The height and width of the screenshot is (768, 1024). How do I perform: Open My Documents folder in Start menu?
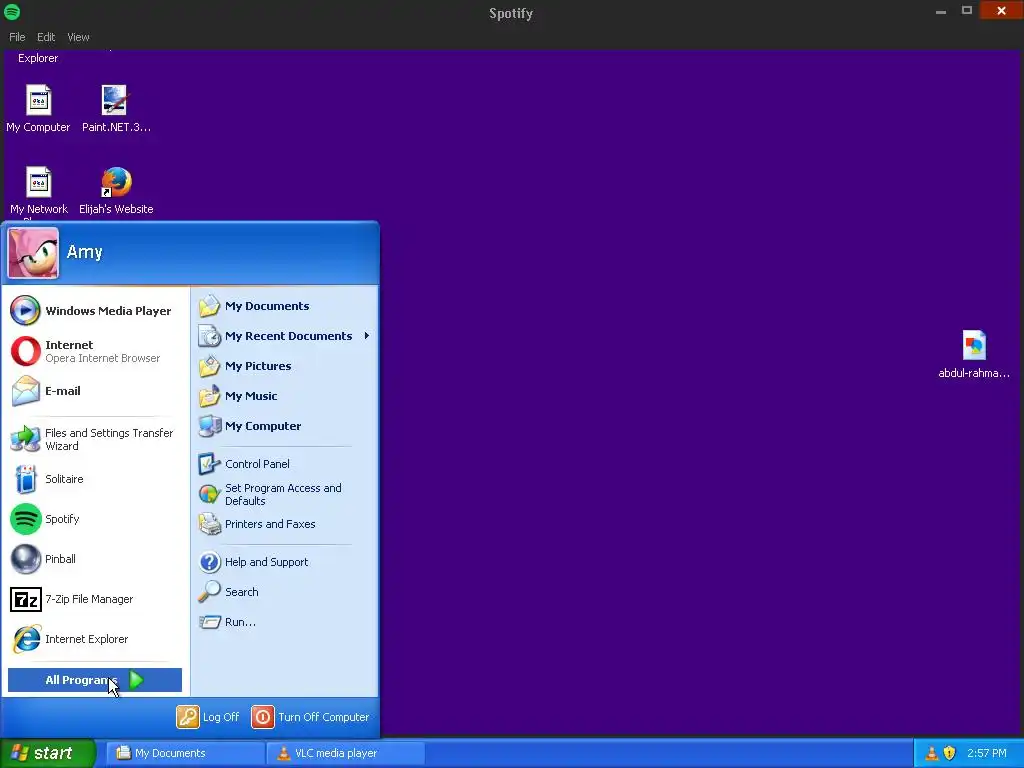click(x=285, y=306)
